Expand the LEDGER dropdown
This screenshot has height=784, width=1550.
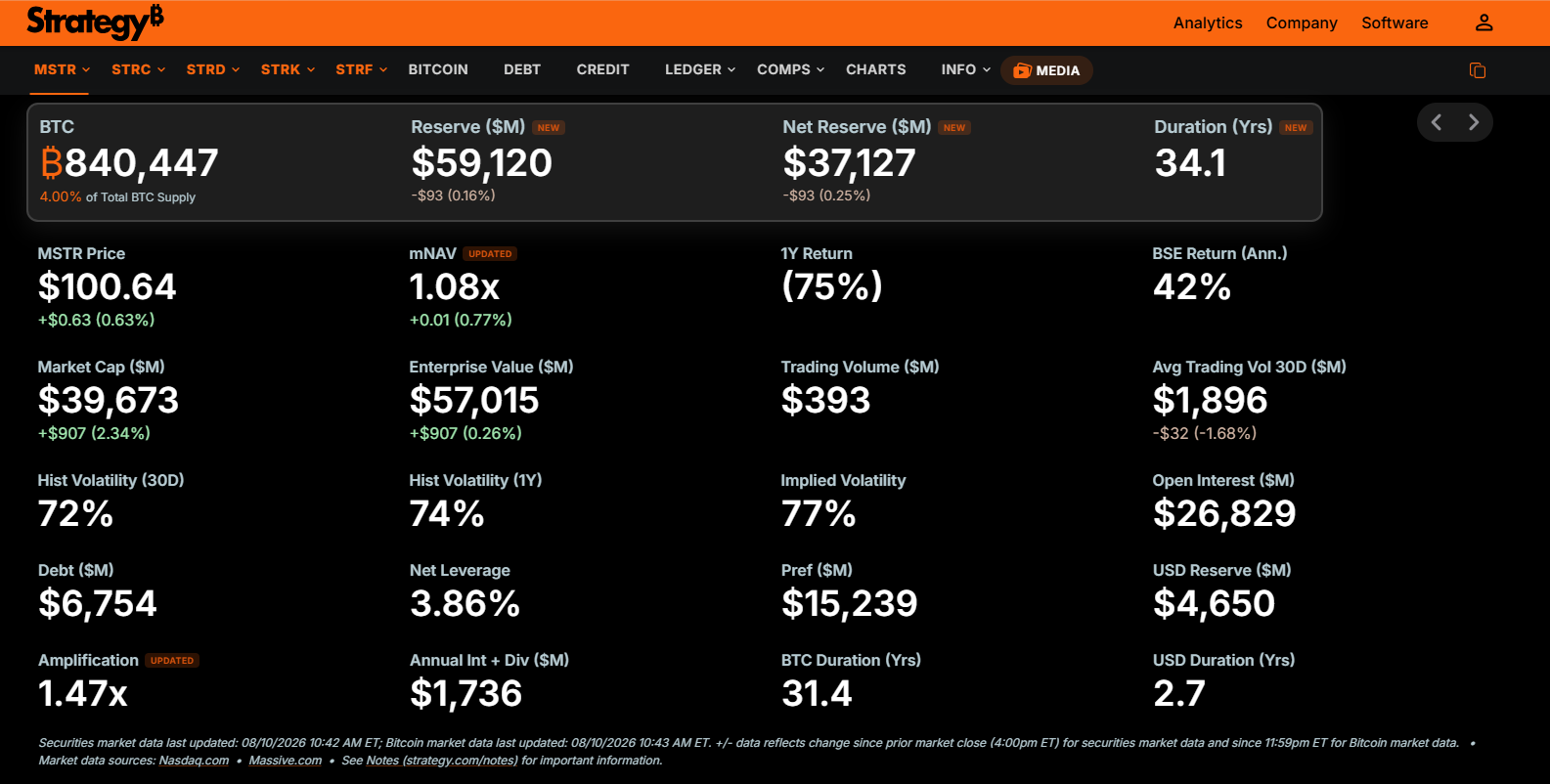click(700, 69)
